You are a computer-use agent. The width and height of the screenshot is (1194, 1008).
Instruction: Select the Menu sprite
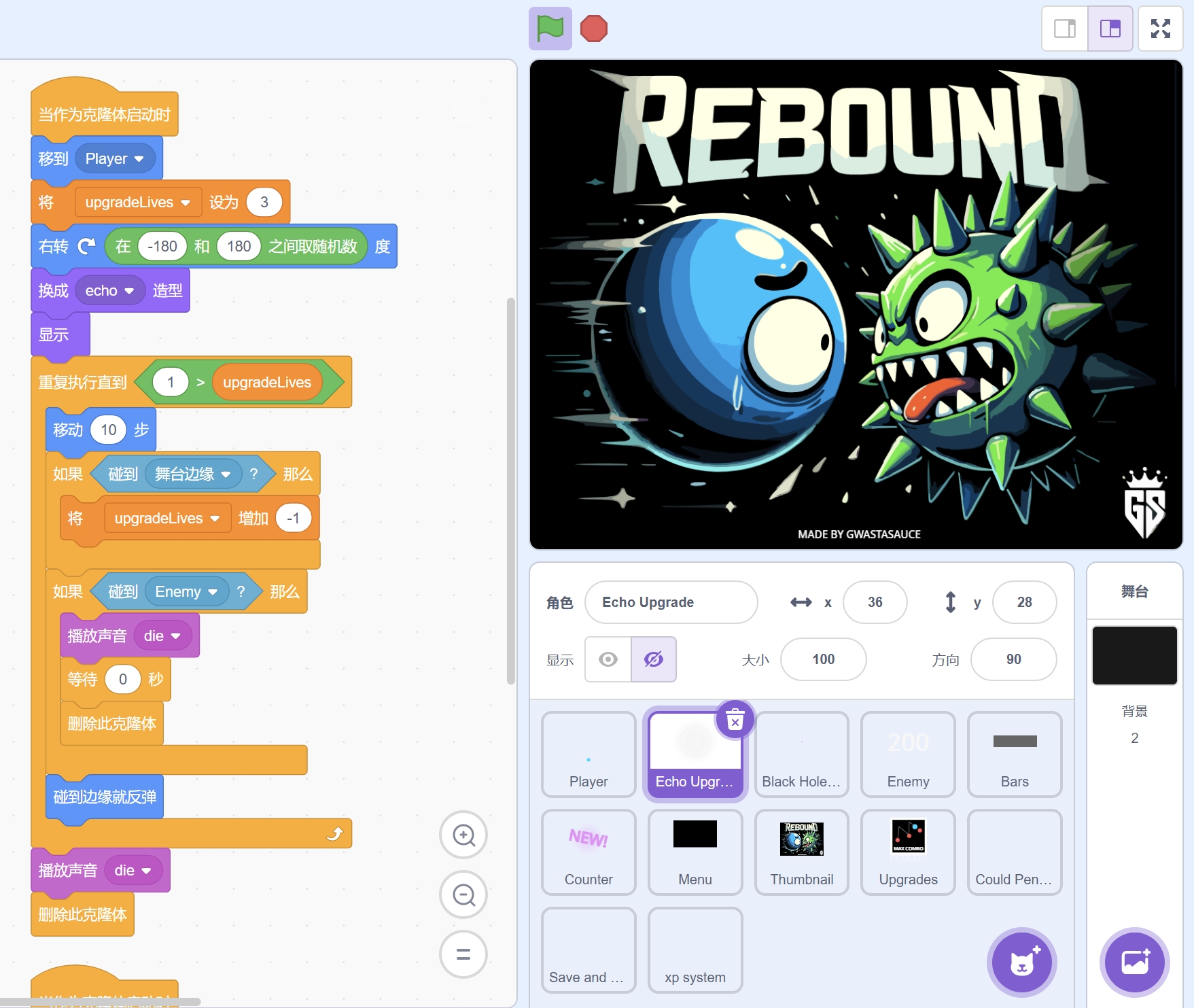pos(695,852)
